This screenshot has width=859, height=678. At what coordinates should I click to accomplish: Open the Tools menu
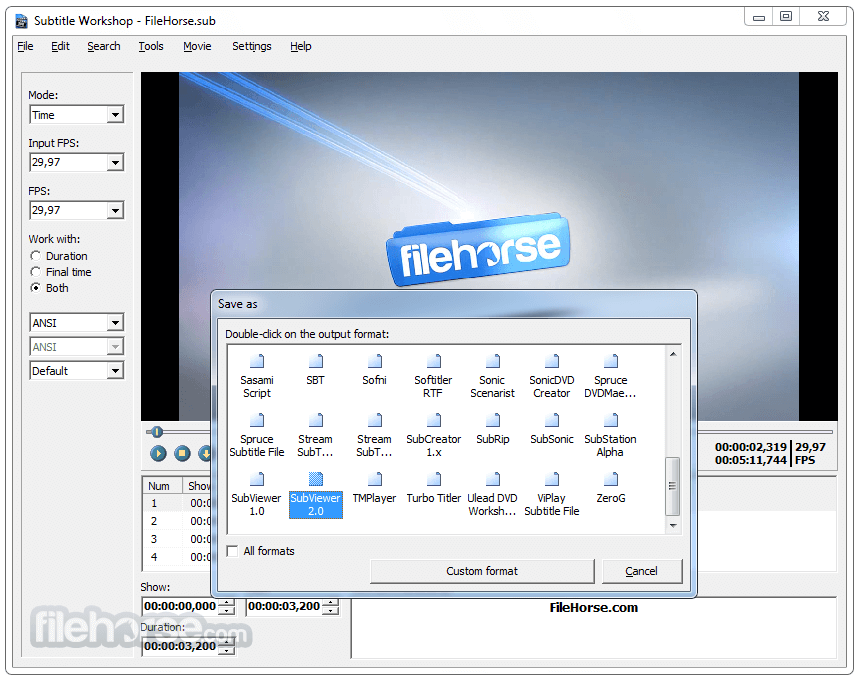pos(151,47)
